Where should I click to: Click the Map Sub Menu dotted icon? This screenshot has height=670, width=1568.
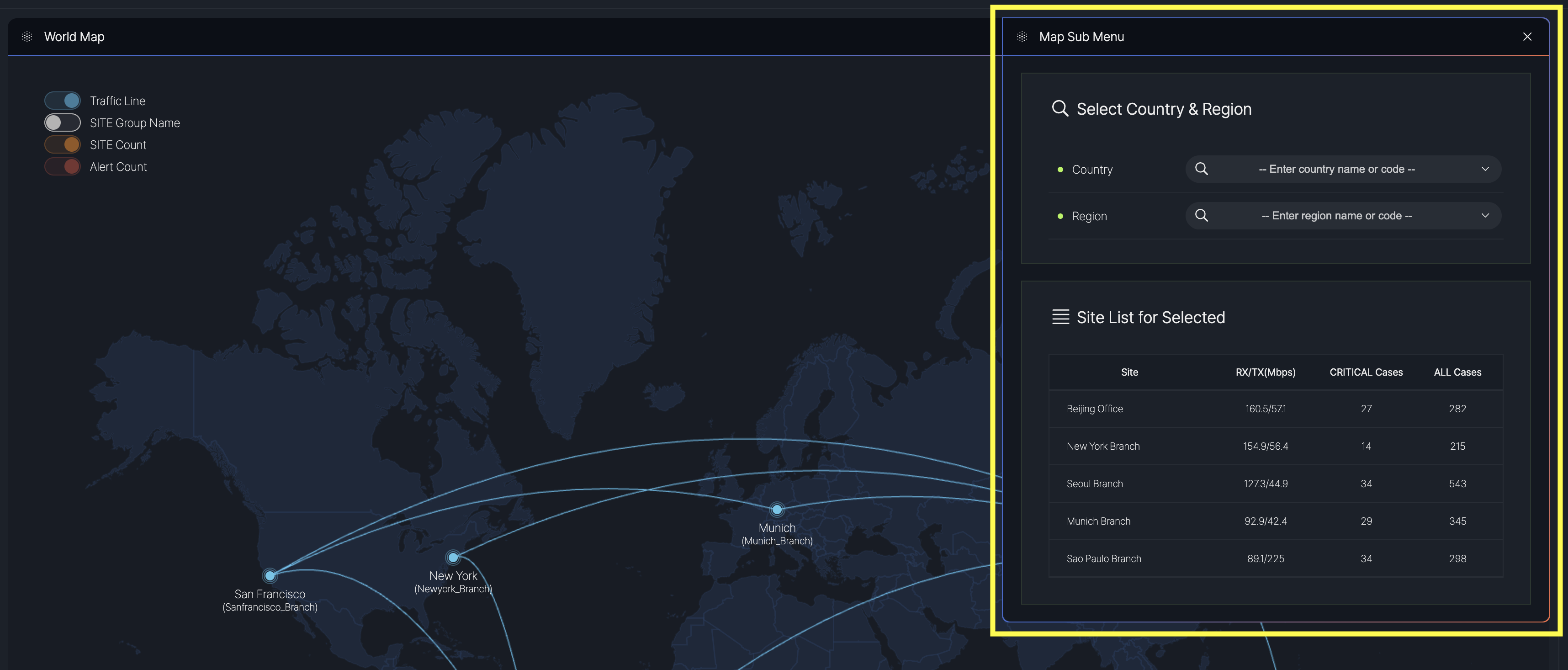tap(1022, 37)
